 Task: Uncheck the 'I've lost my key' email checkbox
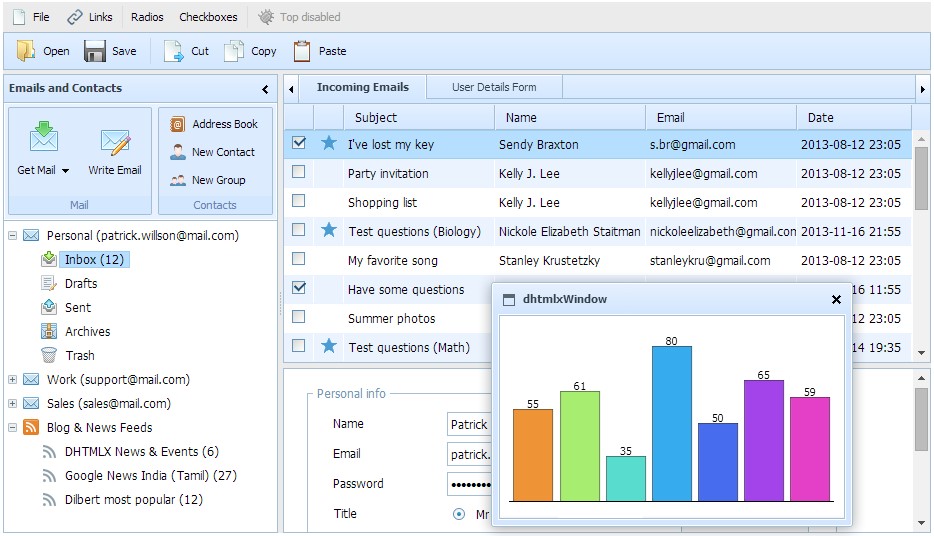click(298, 144)
